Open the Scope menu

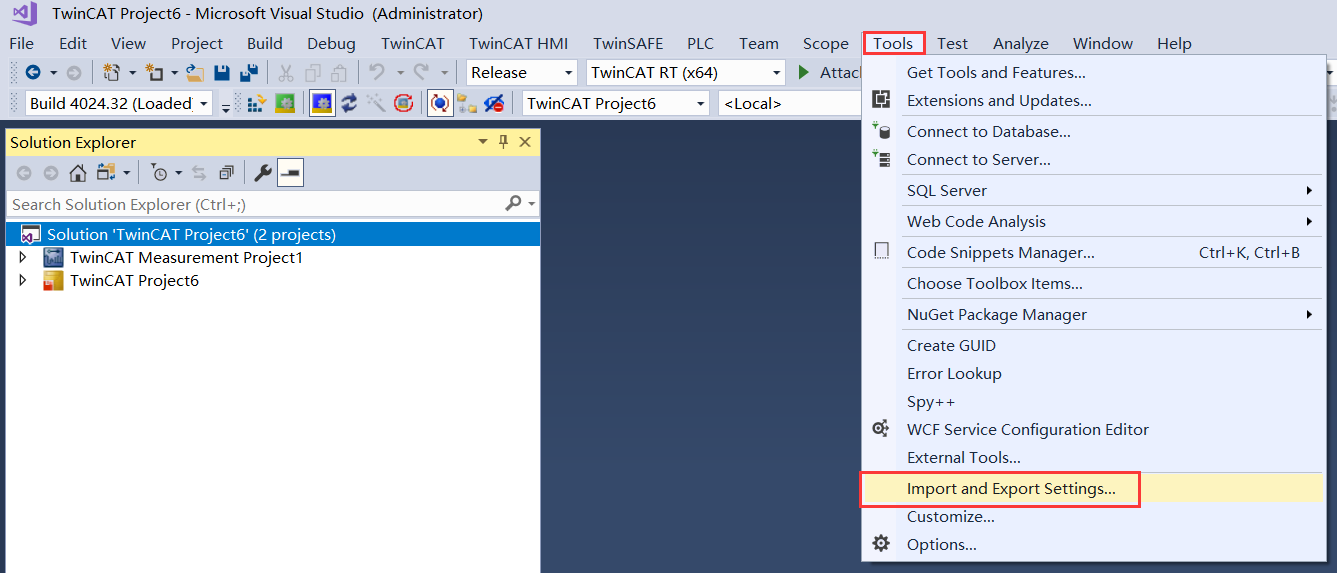click(826, 43)
